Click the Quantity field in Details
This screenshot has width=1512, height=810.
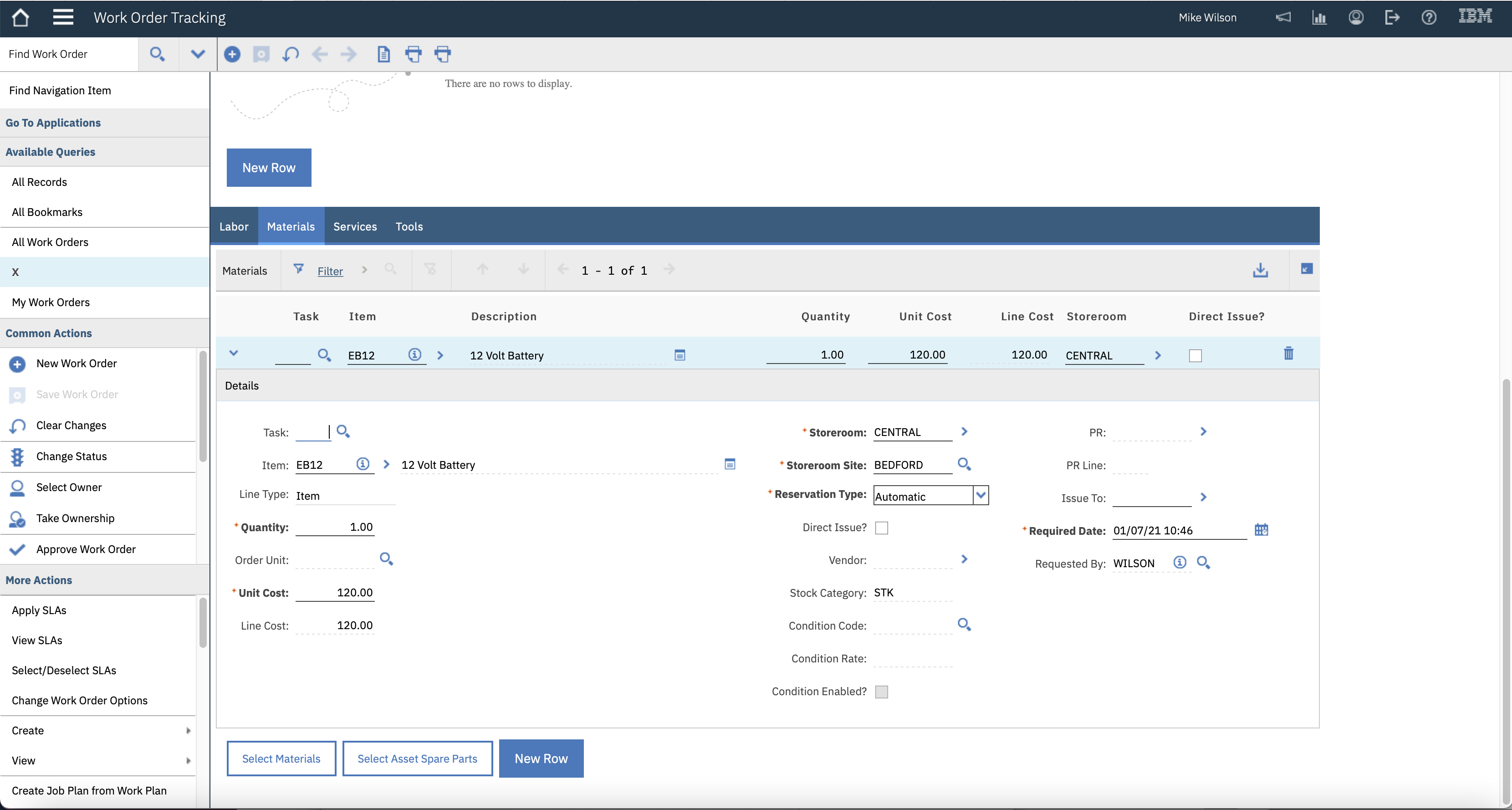click(x=335, y=527)
